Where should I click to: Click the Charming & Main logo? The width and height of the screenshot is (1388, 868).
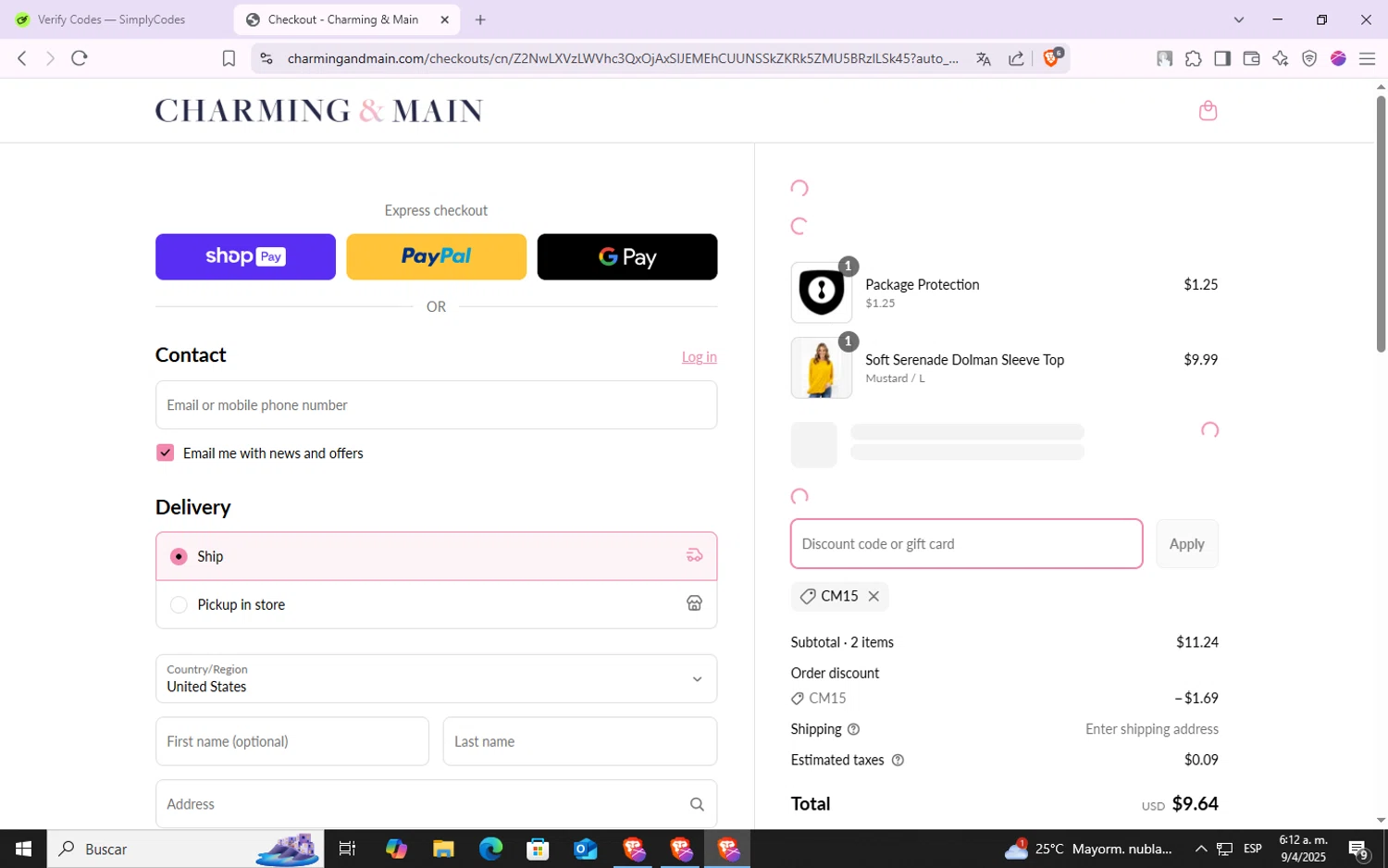tap(318, 111)
